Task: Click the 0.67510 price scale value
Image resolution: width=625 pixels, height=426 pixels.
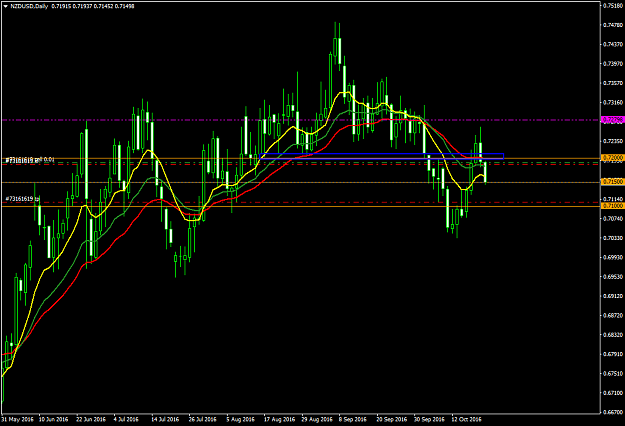Action: click(613, 373)
